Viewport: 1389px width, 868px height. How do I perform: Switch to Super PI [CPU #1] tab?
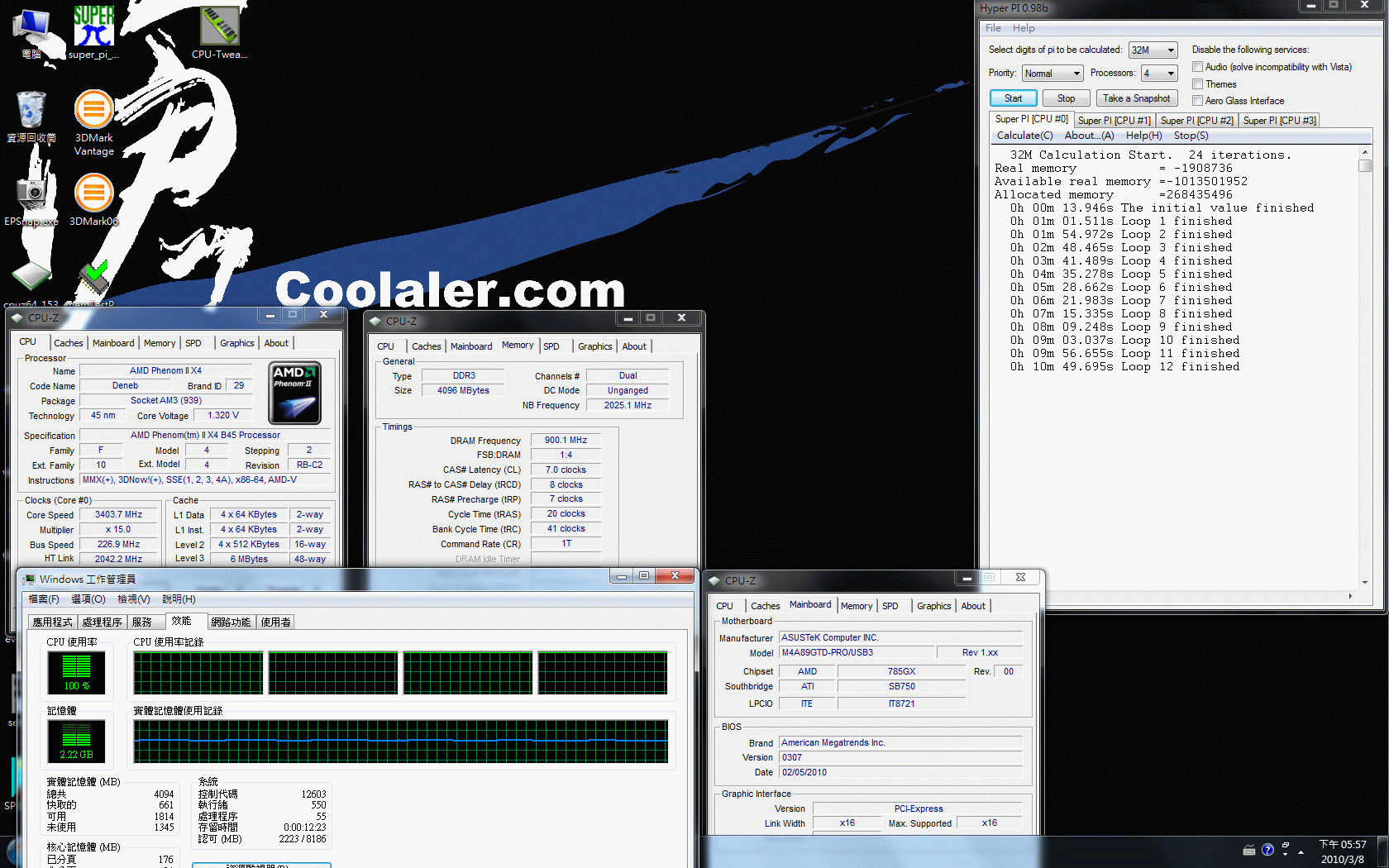click(x=1114, y=121)
